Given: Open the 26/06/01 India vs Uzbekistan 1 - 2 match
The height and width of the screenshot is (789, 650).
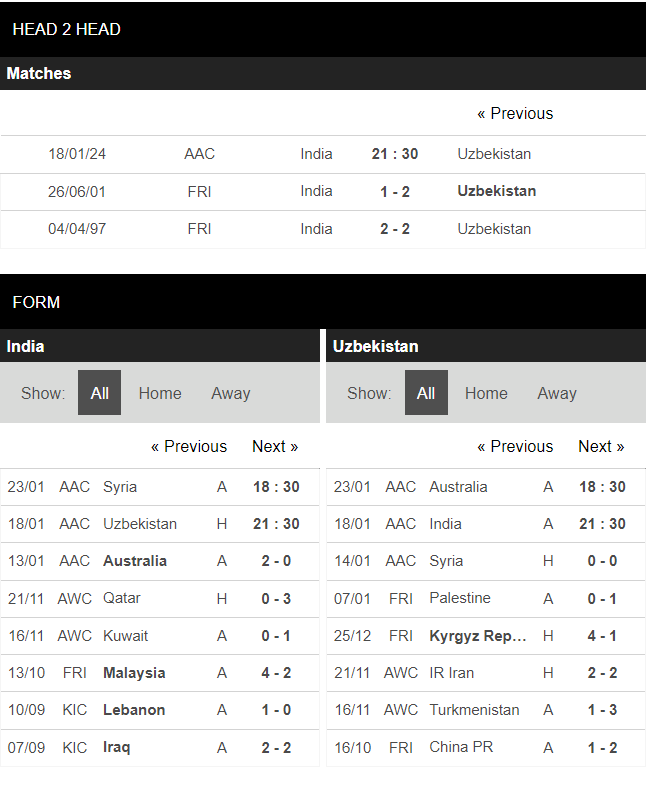Looking at the screenshot, I should click(395, 192).
